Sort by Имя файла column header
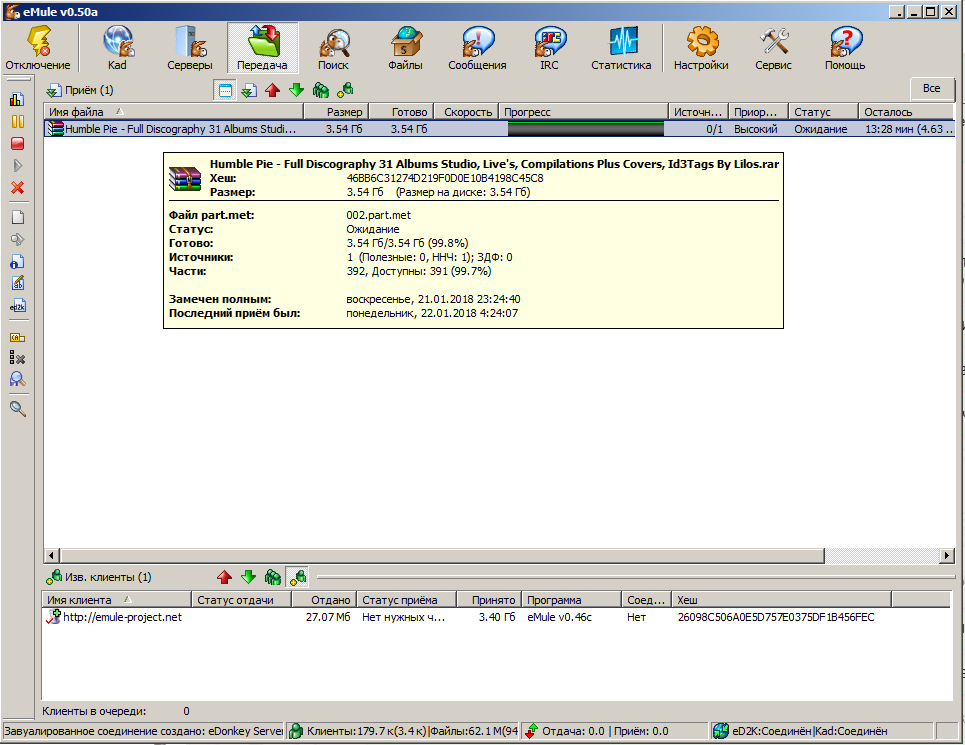Image resolution: width=965 pixels, height=745 pixels. (x=174, y=112)
